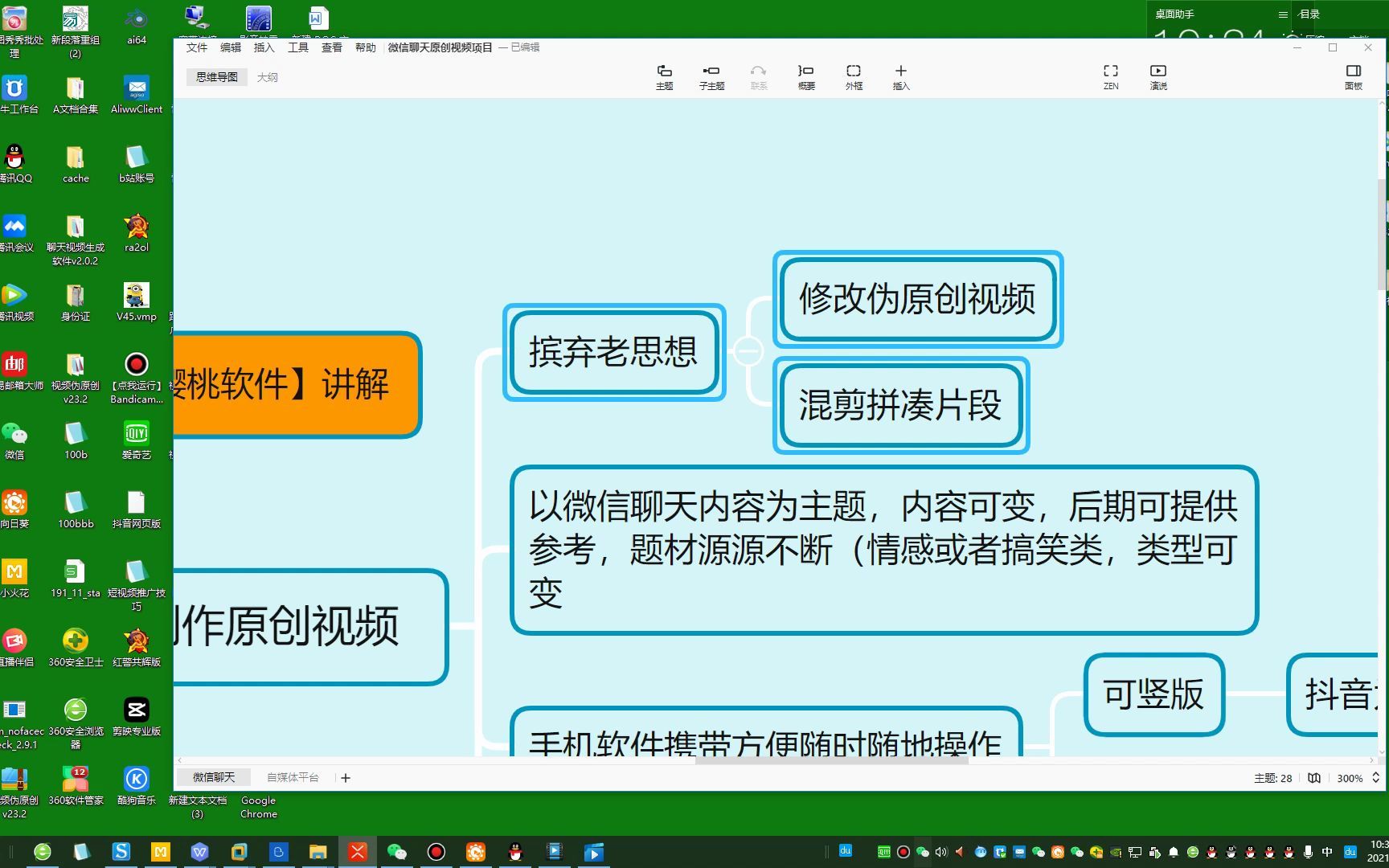Open the 桌面助手 widget menu icon

point(1283,14)
